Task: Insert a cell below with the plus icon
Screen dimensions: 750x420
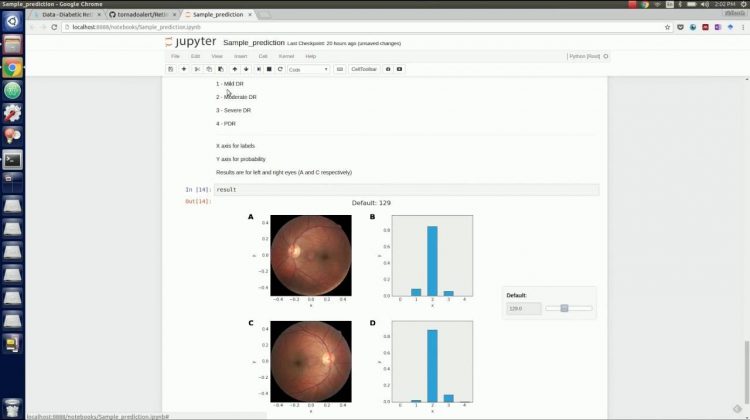Action: [x=184, y=69]
